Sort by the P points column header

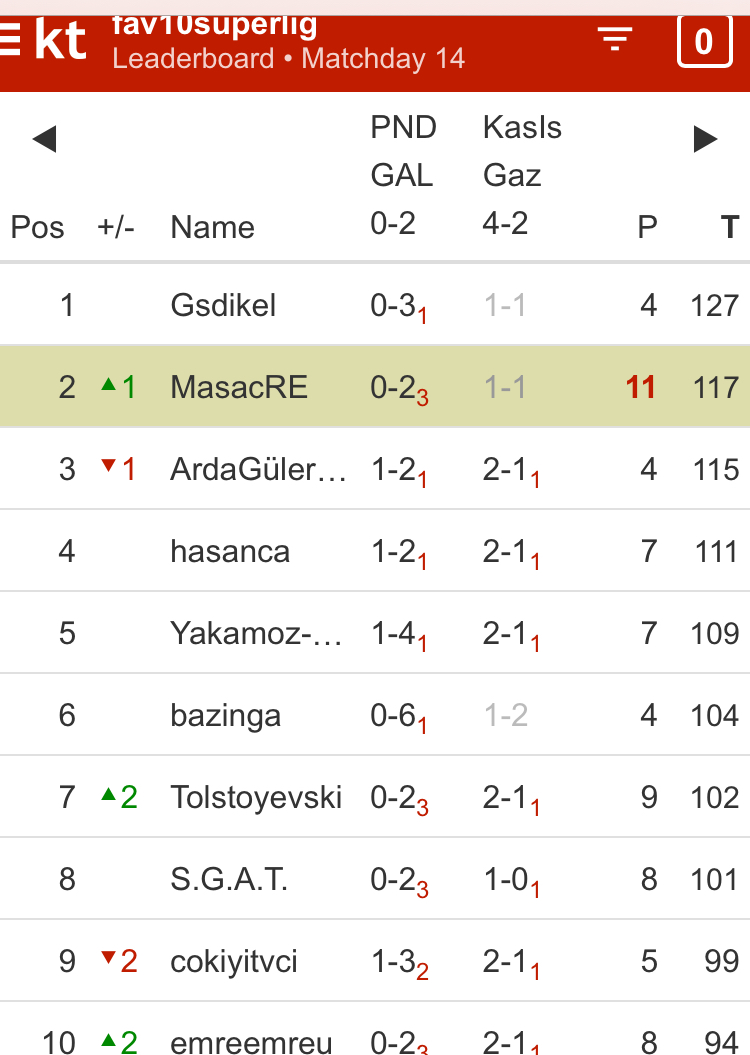click(647, 227)
